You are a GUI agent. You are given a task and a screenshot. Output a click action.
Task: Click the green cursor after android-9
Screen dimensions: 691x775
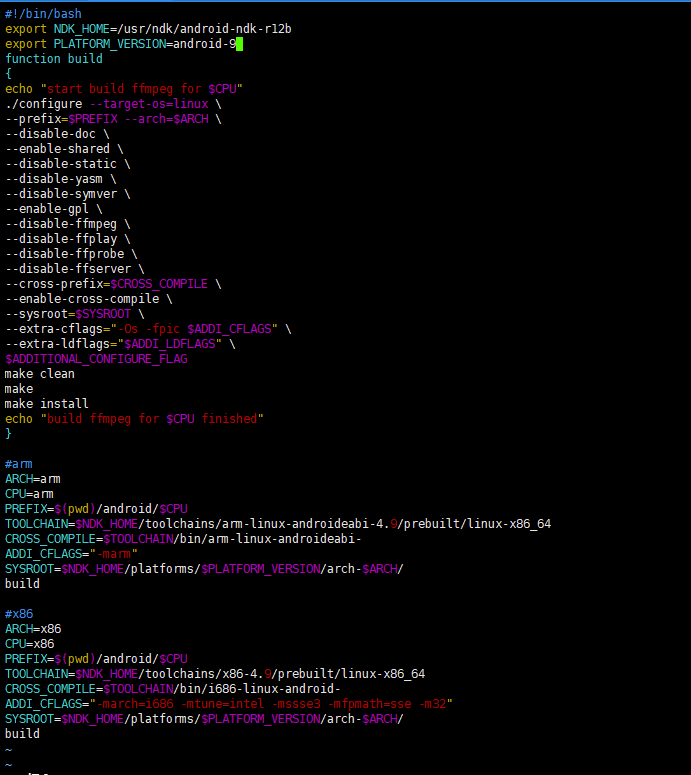[239, 44]
